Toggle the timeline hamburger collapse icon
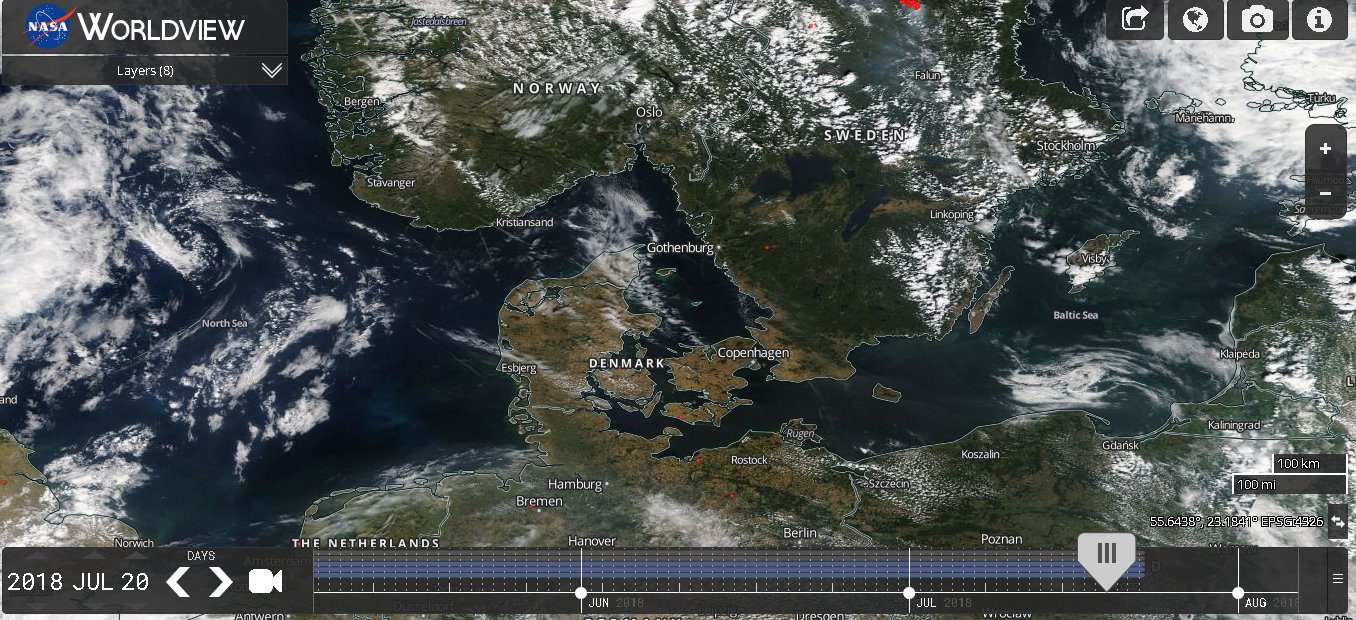This screenshot has height=620, width=1356. tap(1337, 578)
